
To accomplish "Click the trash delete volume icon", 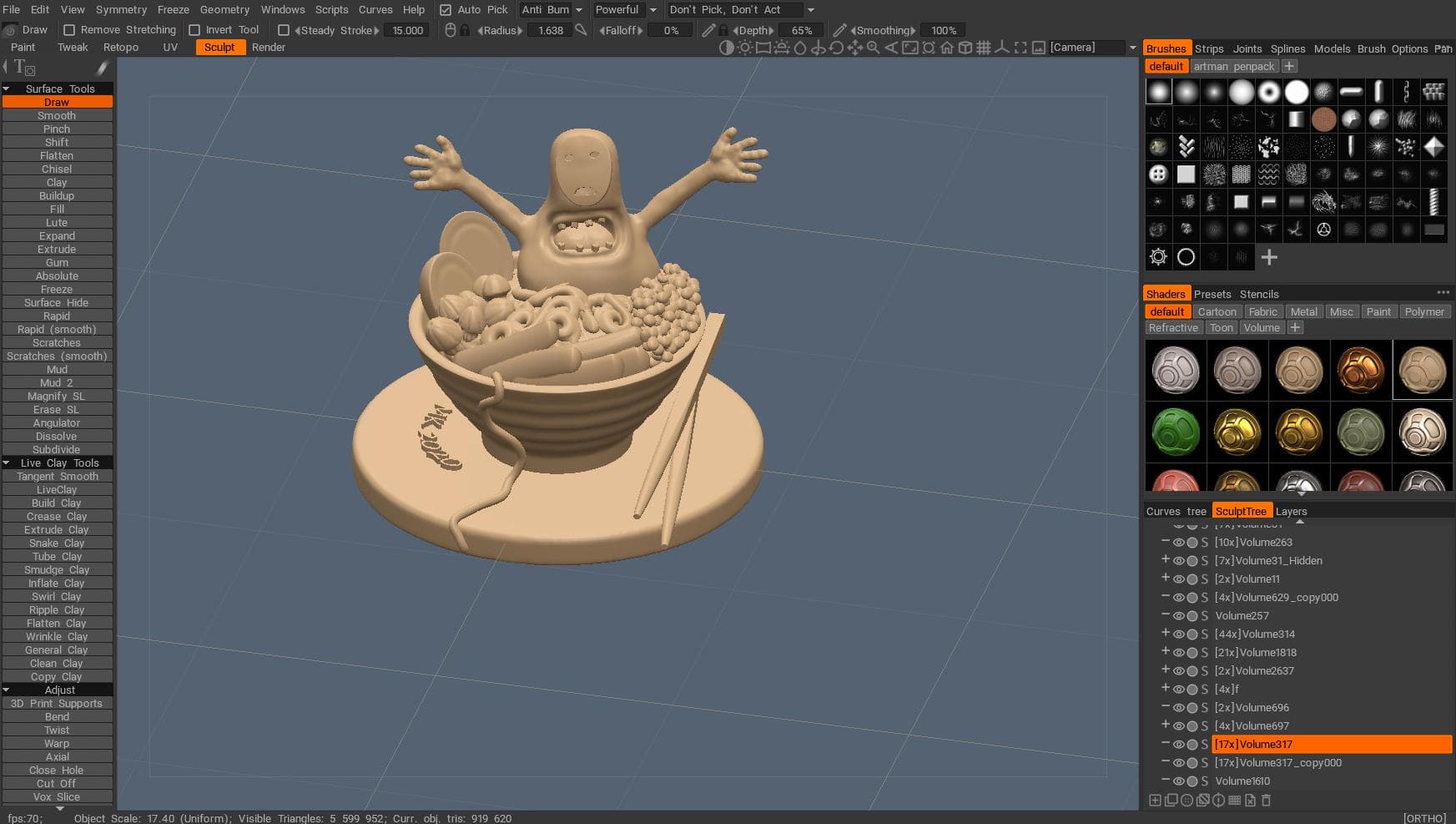I will [1266, 800].
